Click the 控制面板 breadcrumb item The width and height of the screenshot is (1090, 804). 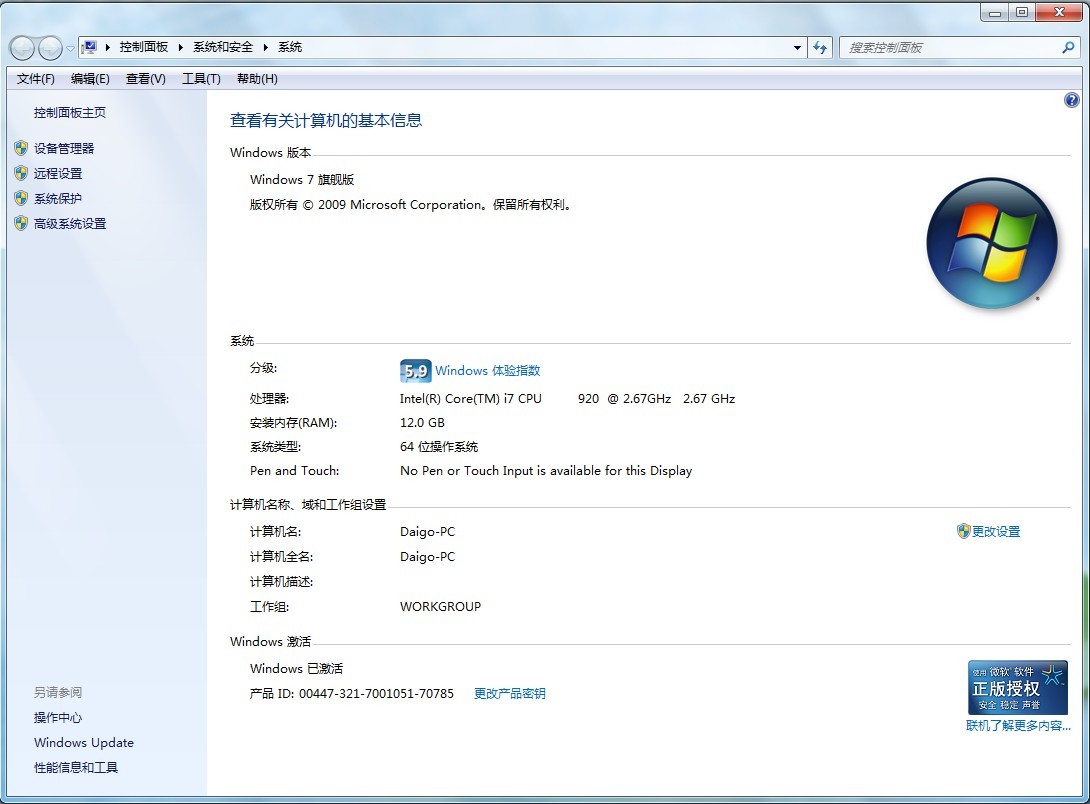[144, 47]
